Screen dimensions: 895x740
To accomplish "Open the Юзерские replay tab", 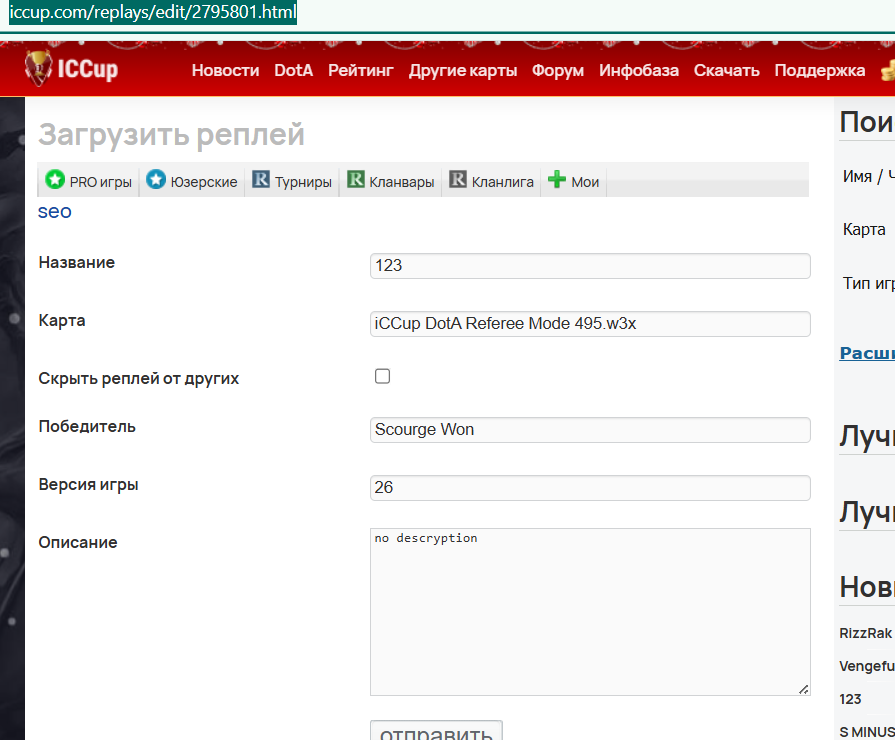I will tap(192, 181).
